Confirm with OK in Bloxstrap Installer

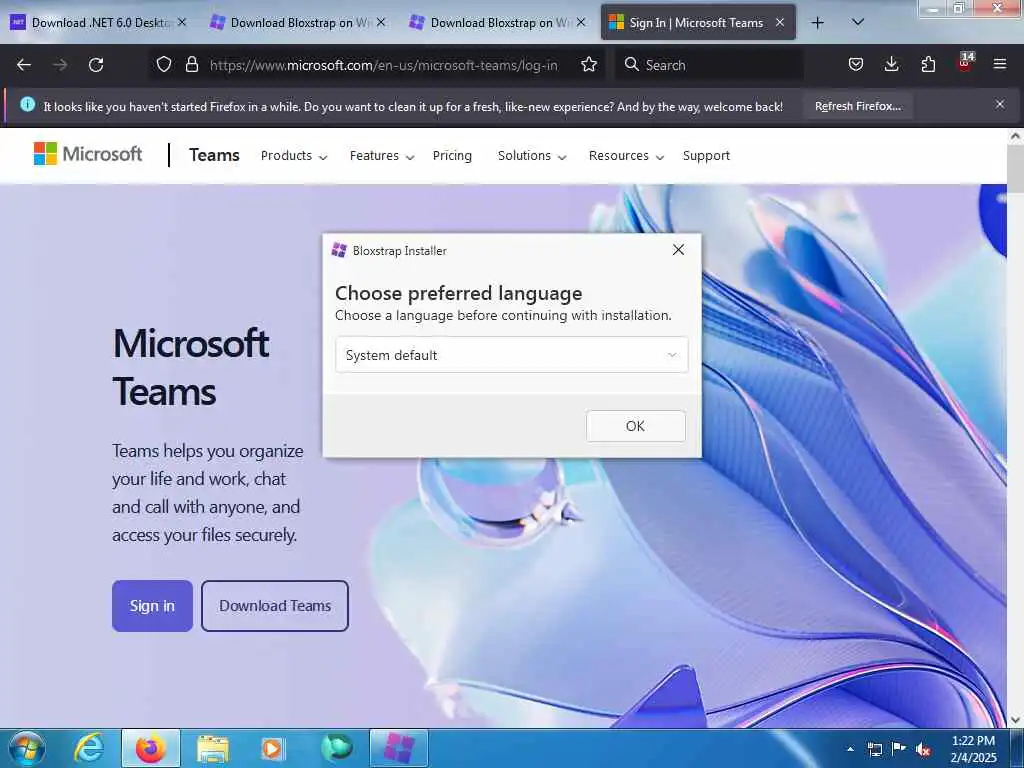(x=635, y=426)
